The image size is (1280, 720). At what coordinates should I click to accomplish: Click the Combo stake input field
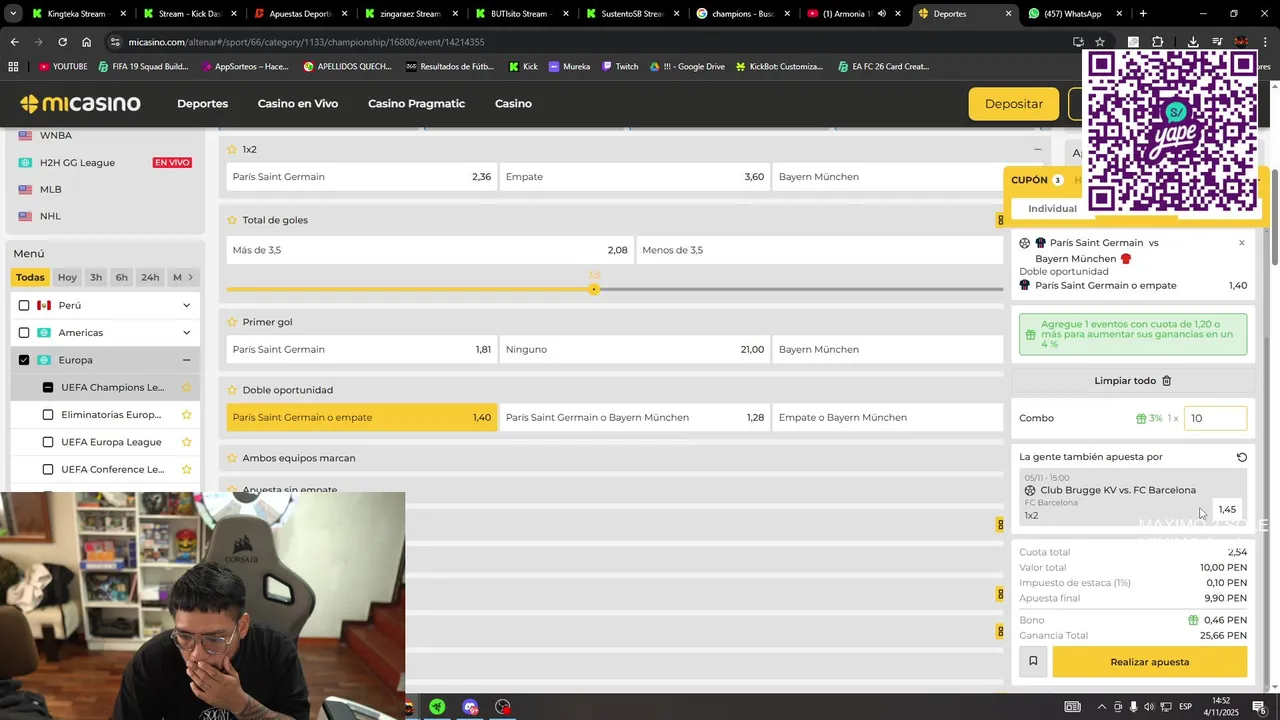1215,418
